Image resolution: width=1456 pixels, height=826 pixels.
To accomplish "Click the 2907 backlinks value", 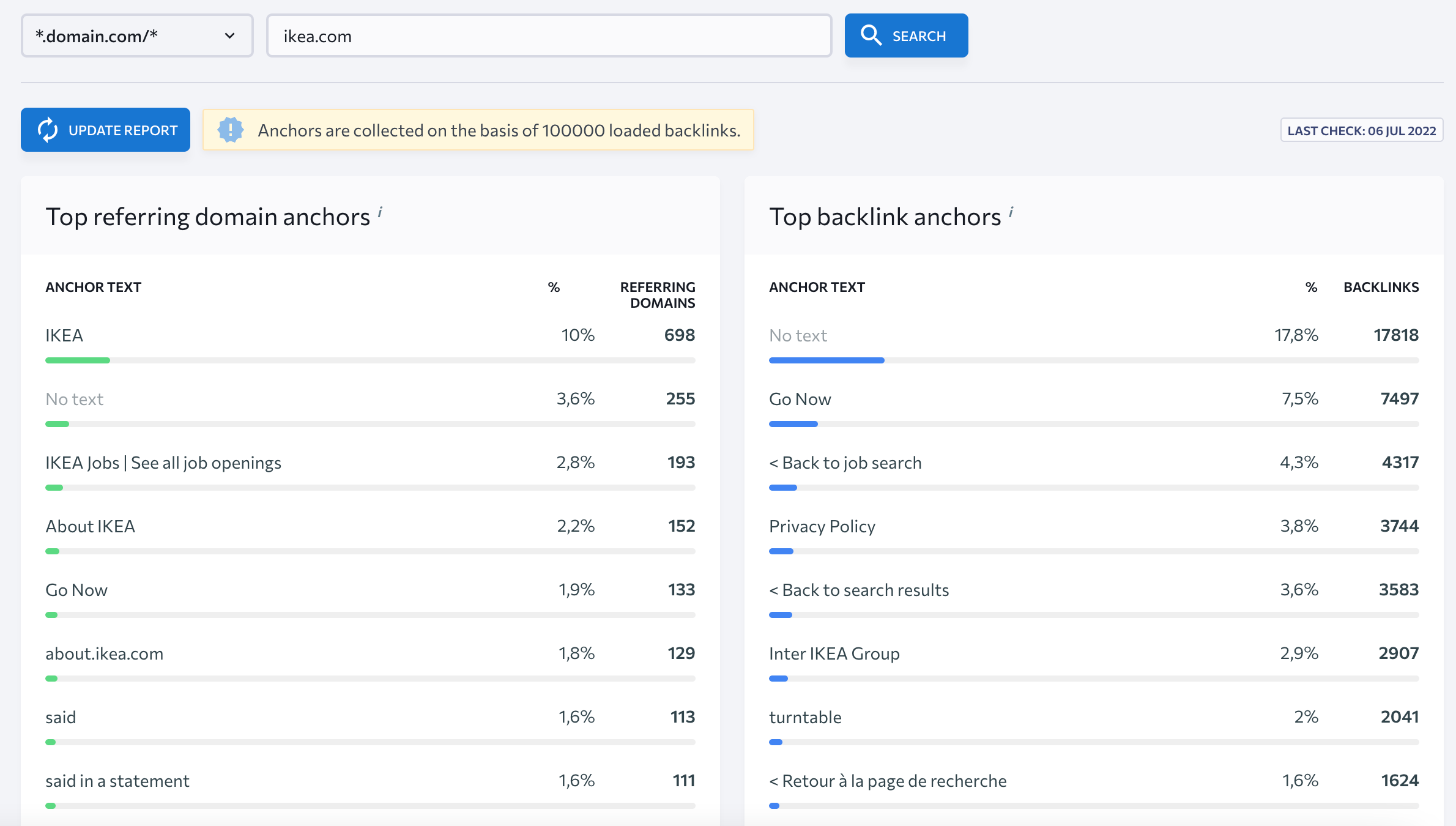I will (x=1398, y=653).
